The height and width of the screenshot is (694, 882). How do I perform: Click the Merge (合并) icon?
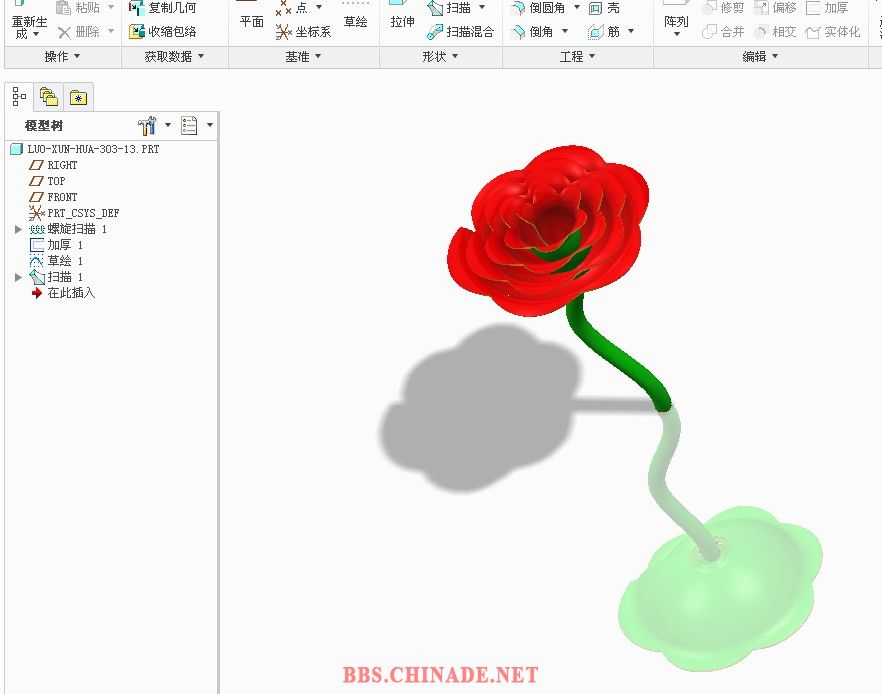click(709, 31)
